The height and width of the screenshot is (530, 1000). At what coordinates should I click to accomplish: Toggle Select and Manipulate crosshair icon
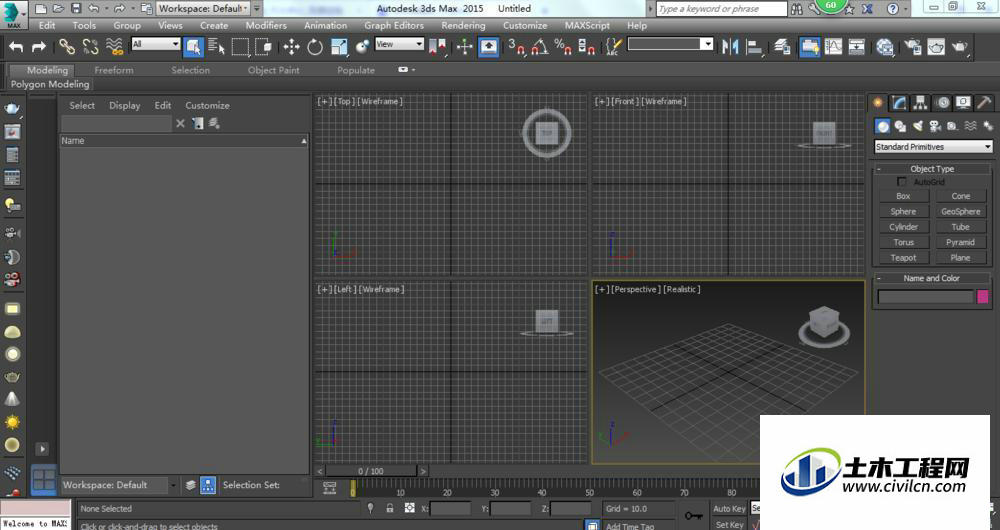point(464,47)
